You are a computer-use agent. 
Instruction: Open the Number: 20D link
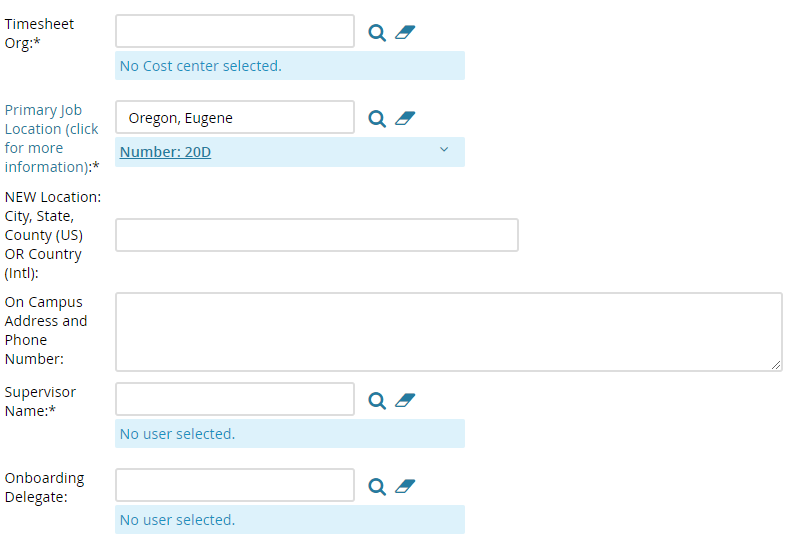(165, 152)
